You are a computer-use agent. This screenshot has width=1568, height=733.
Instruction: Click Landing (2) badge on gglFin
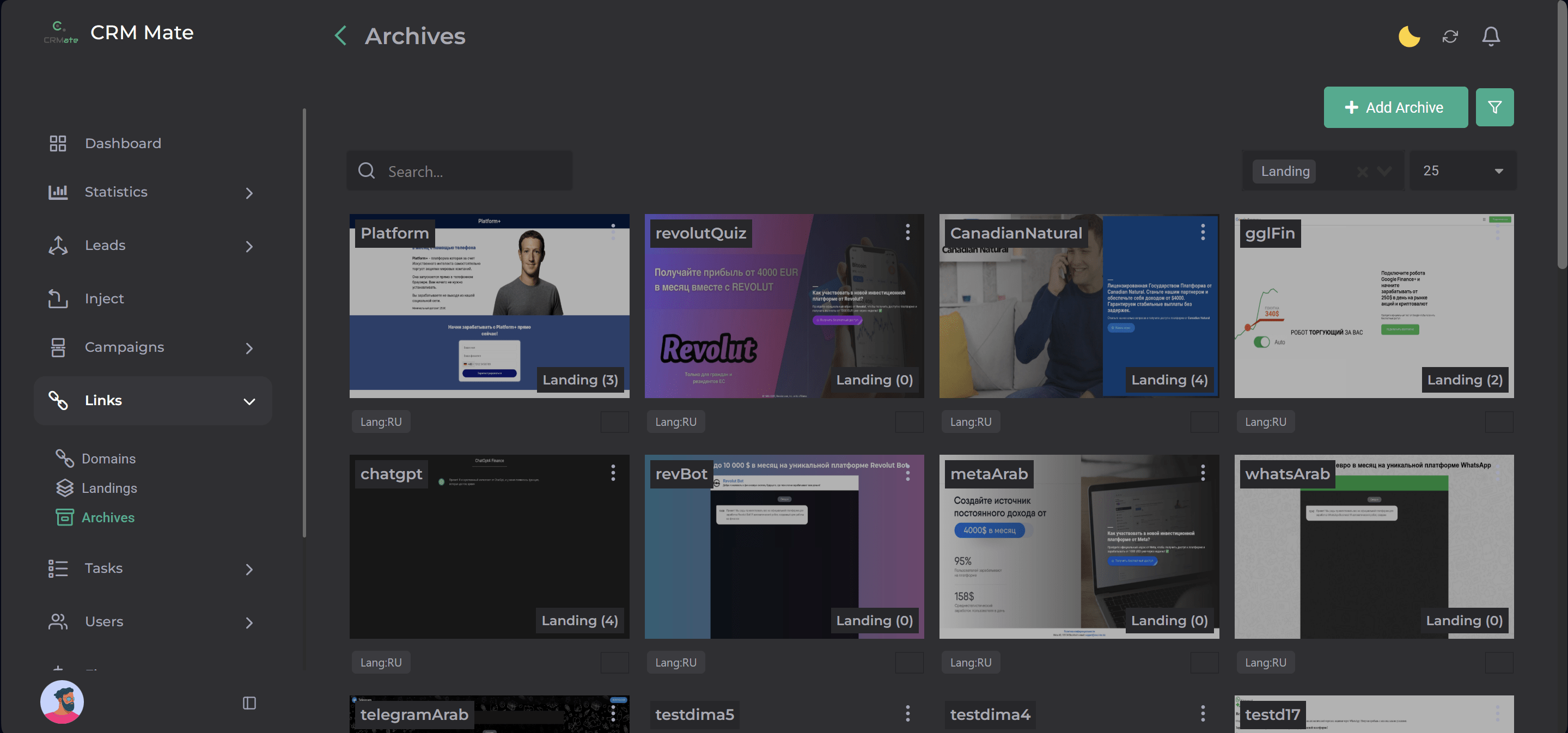click(1465, 380)
